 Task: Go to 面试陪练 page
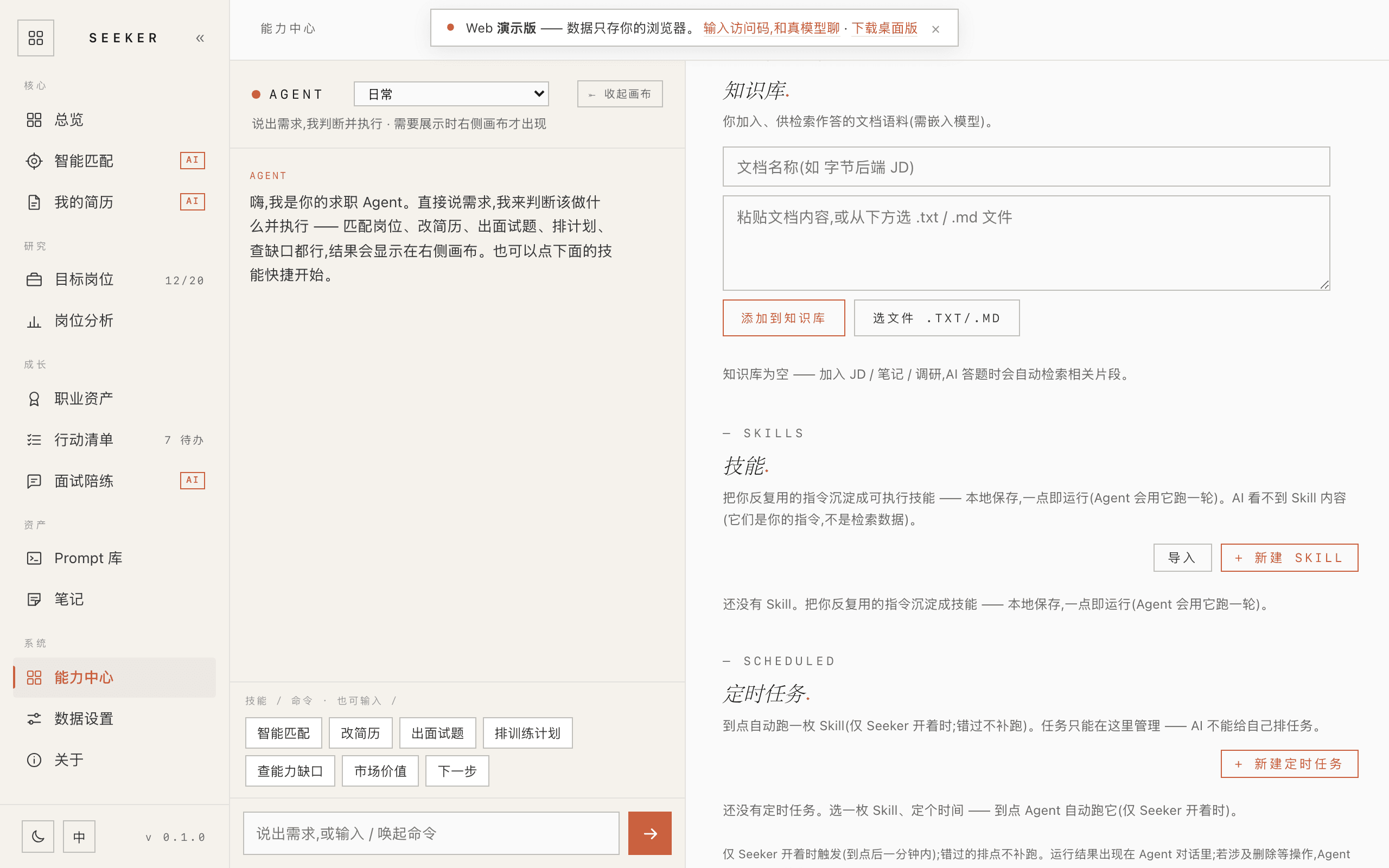(114, 481)
